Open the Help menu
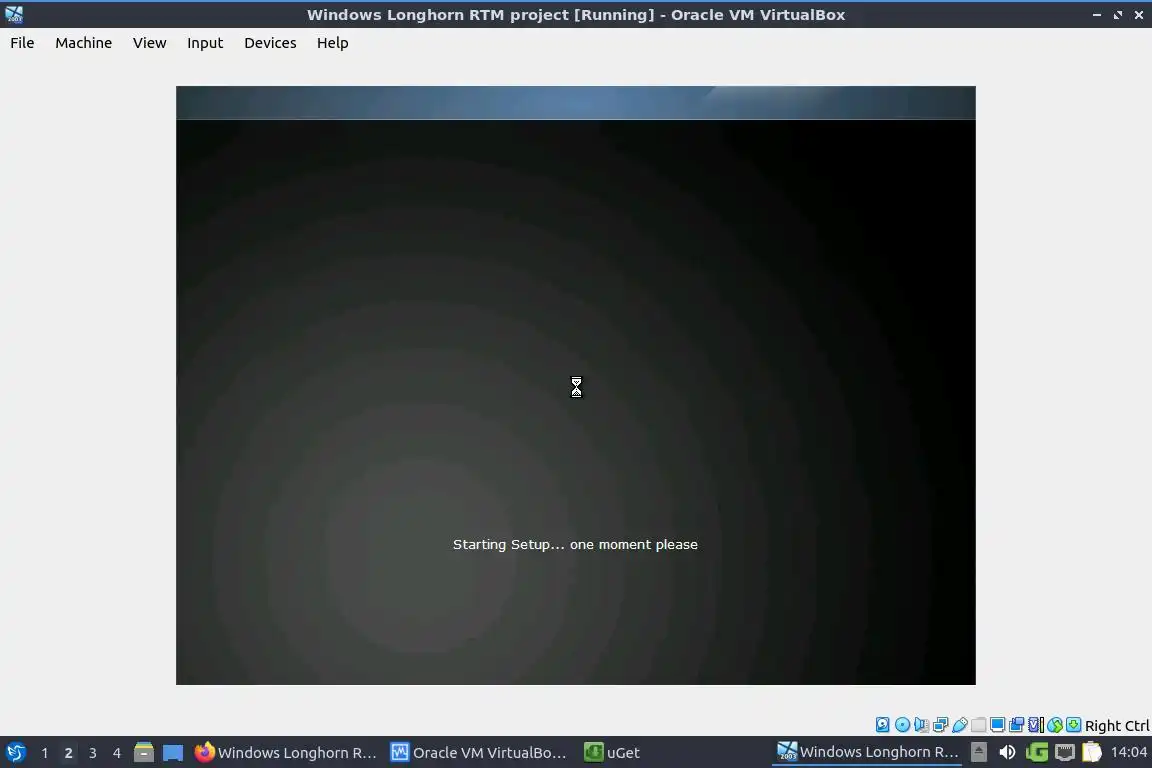This screenshot has height=768, width=1152. point(333,43)
